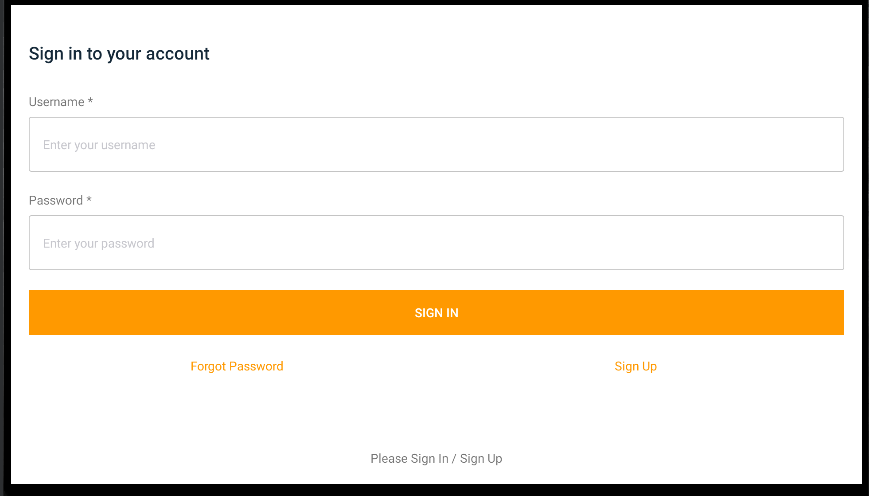Follow the Sign Up link

click(635, 366)
